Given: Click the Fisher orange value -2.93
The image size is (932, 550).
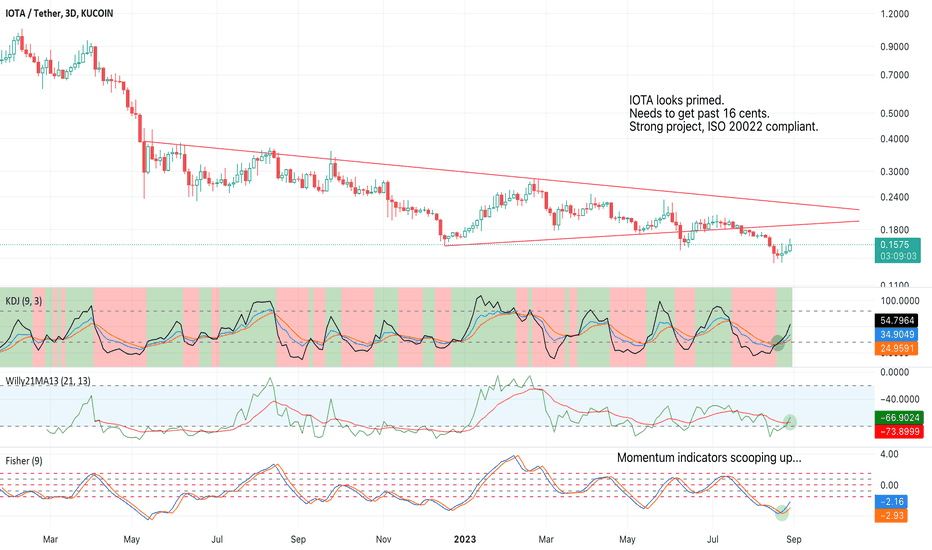Looking at the screenshot, I should click(x=892, y=516).
